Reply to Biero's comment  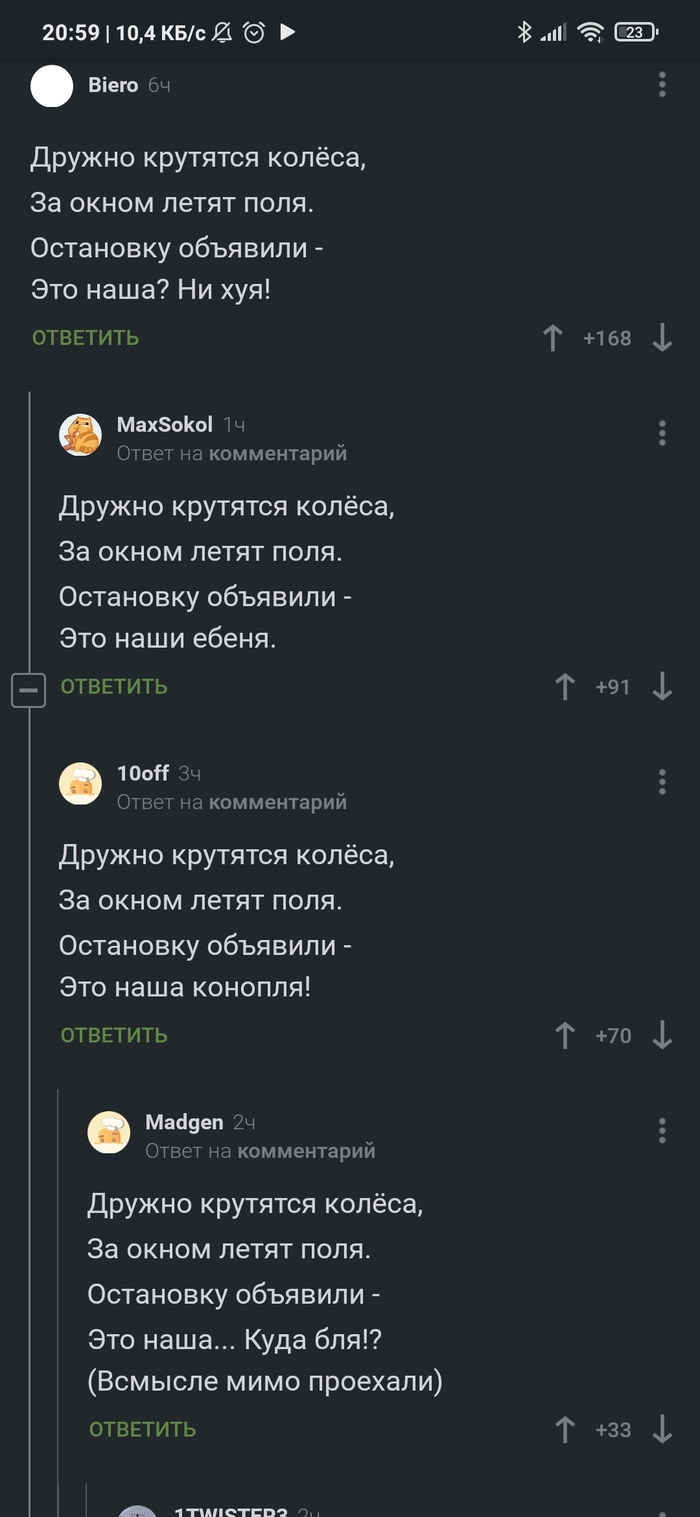(x=85, y=338)
